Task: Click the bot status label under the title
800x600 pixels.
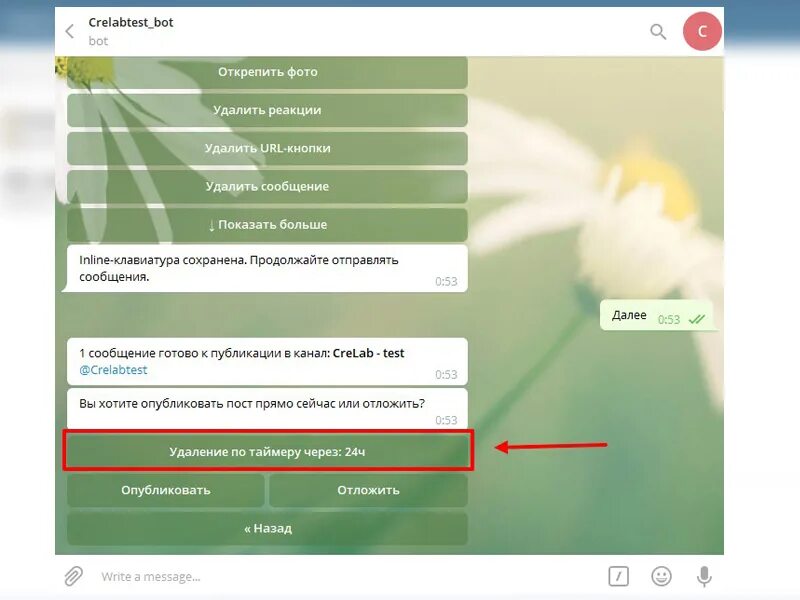Action: point(98,41)
